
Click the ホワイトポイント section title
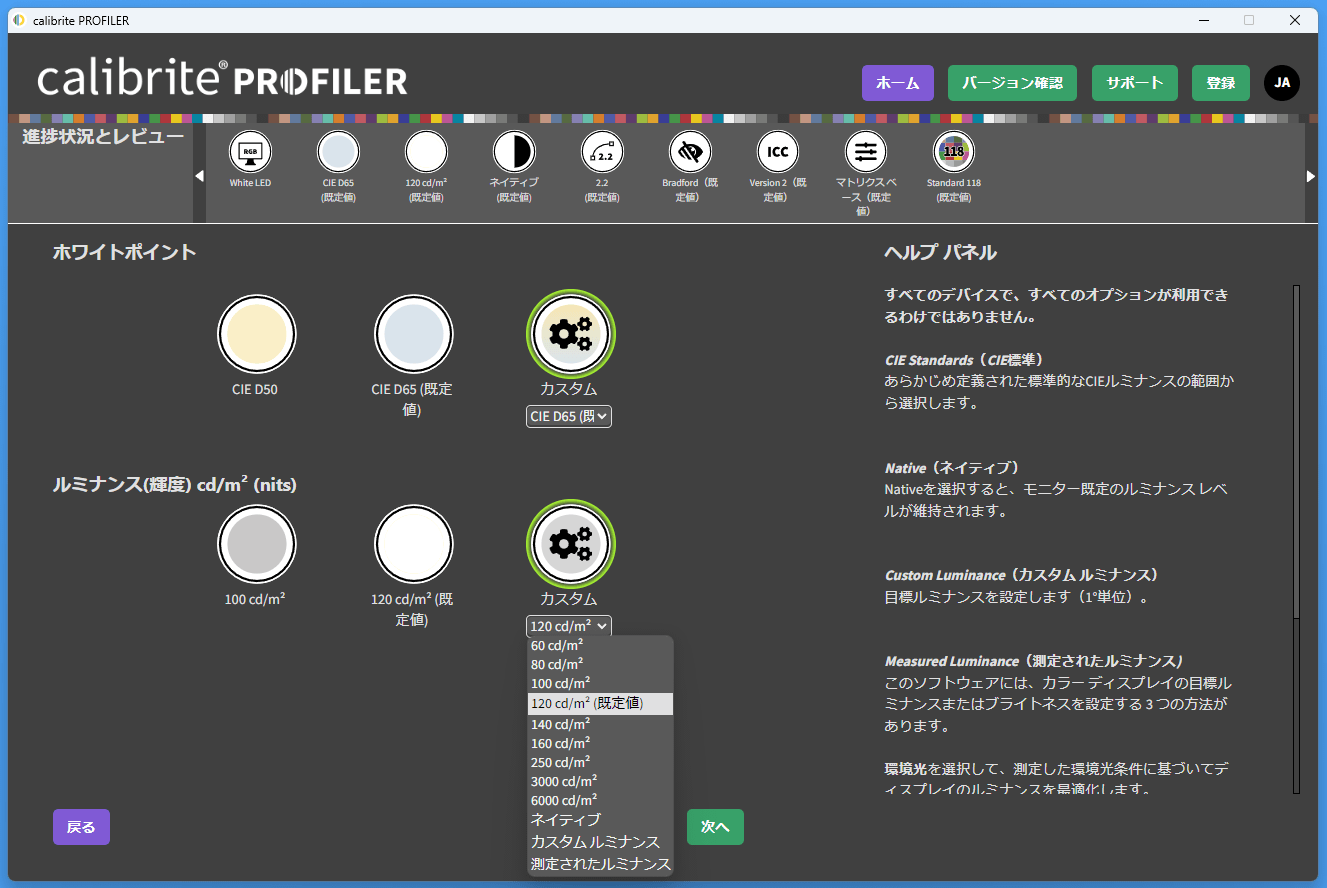point(124,252)
